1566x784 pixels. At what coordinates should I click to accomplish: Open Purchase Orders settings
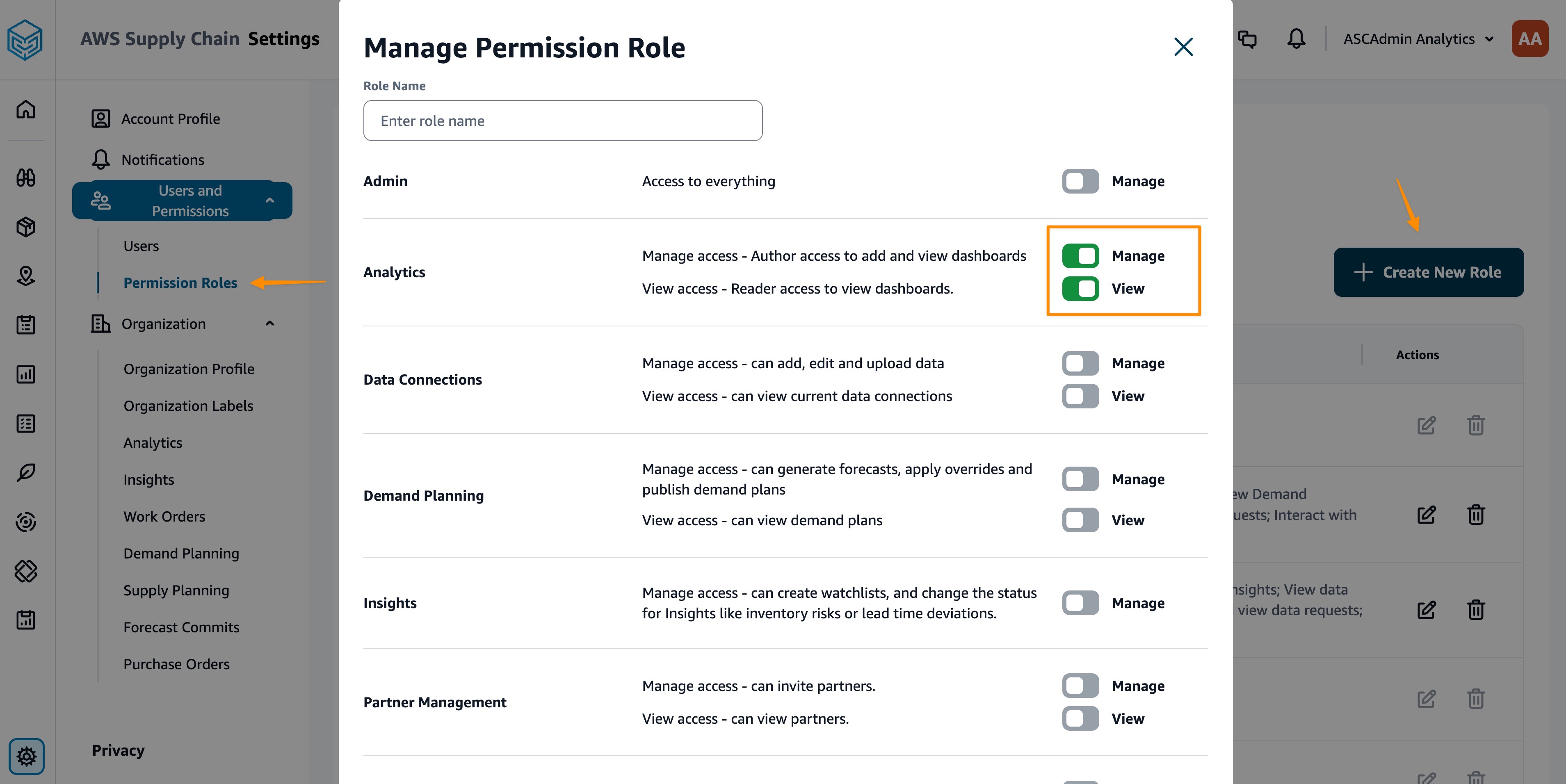(x=176, y=664)
